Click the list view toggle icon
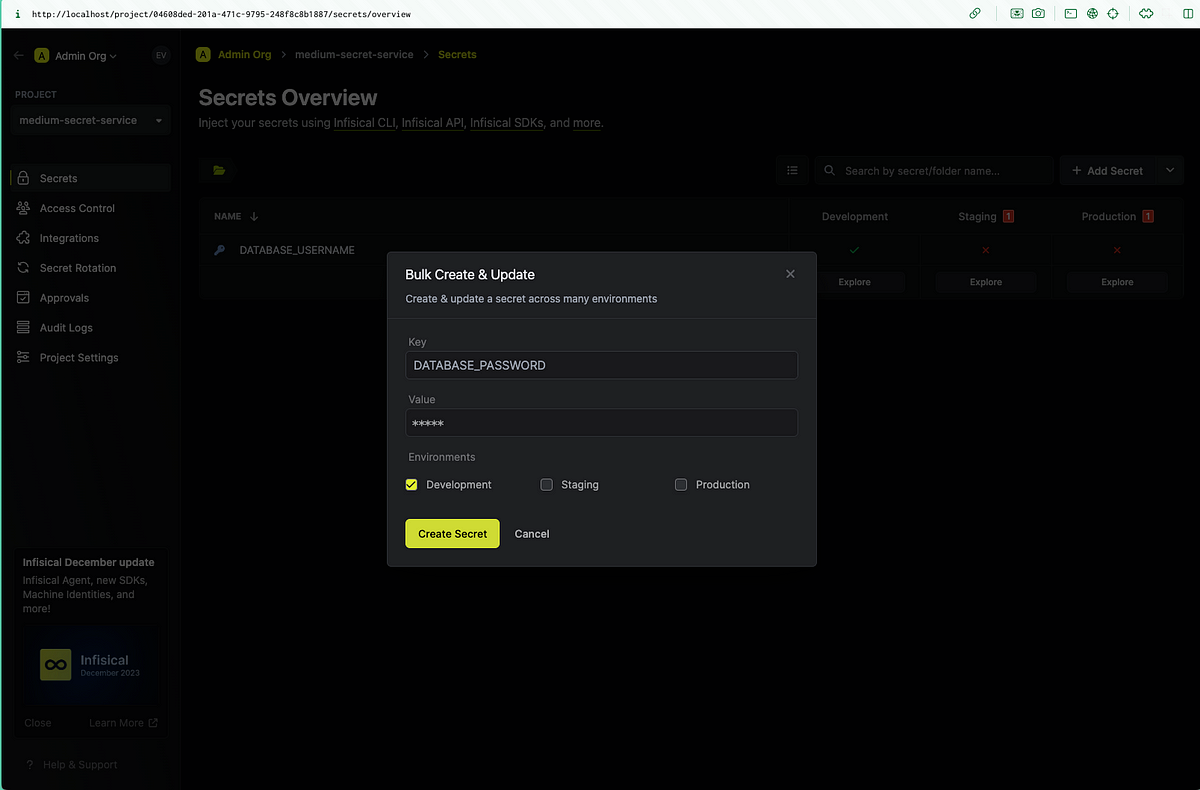 tap(792, 171)
